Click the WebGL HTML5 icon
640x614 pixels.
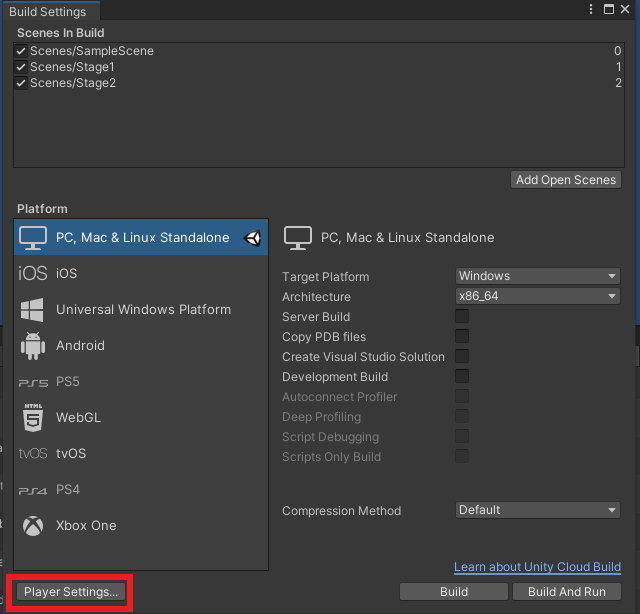coord(33,418)
